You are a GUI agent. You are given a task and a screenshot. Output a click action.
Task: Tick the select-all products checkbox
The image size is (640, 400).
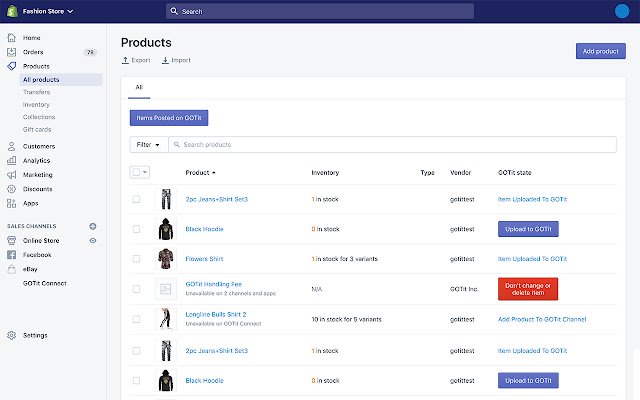click(x=136, y=172)
